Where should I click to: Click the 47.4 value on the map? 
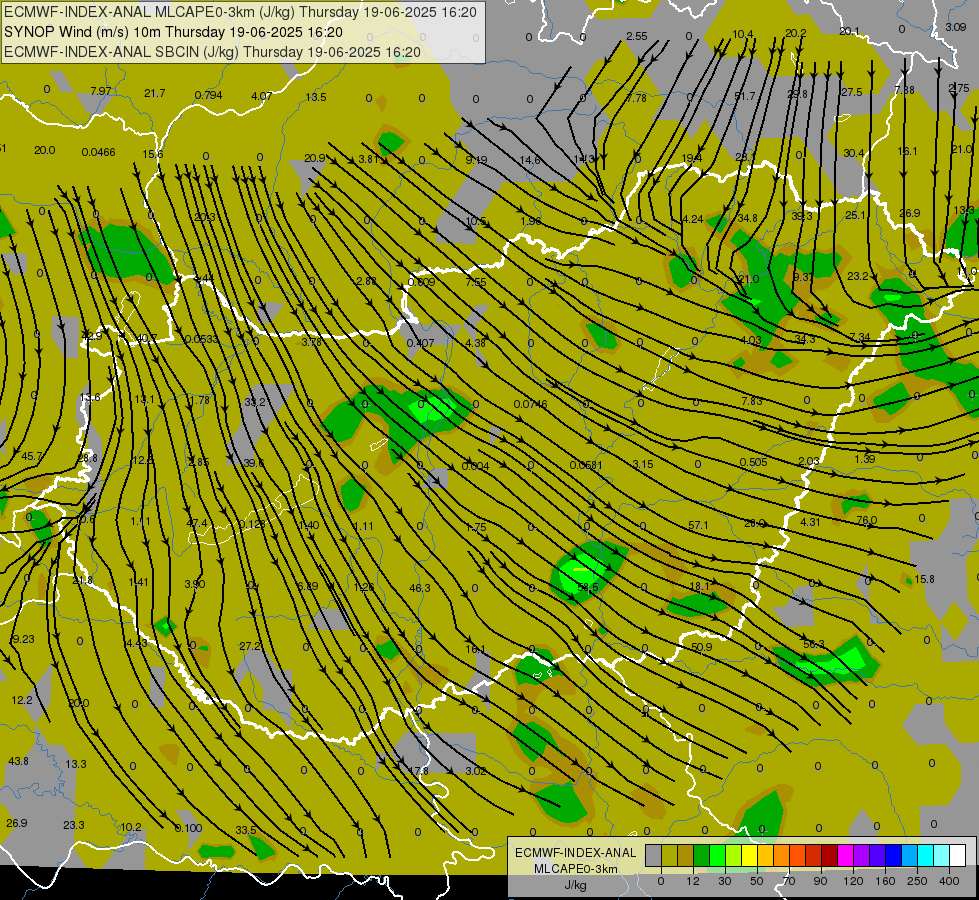click(x=197, y=523)
